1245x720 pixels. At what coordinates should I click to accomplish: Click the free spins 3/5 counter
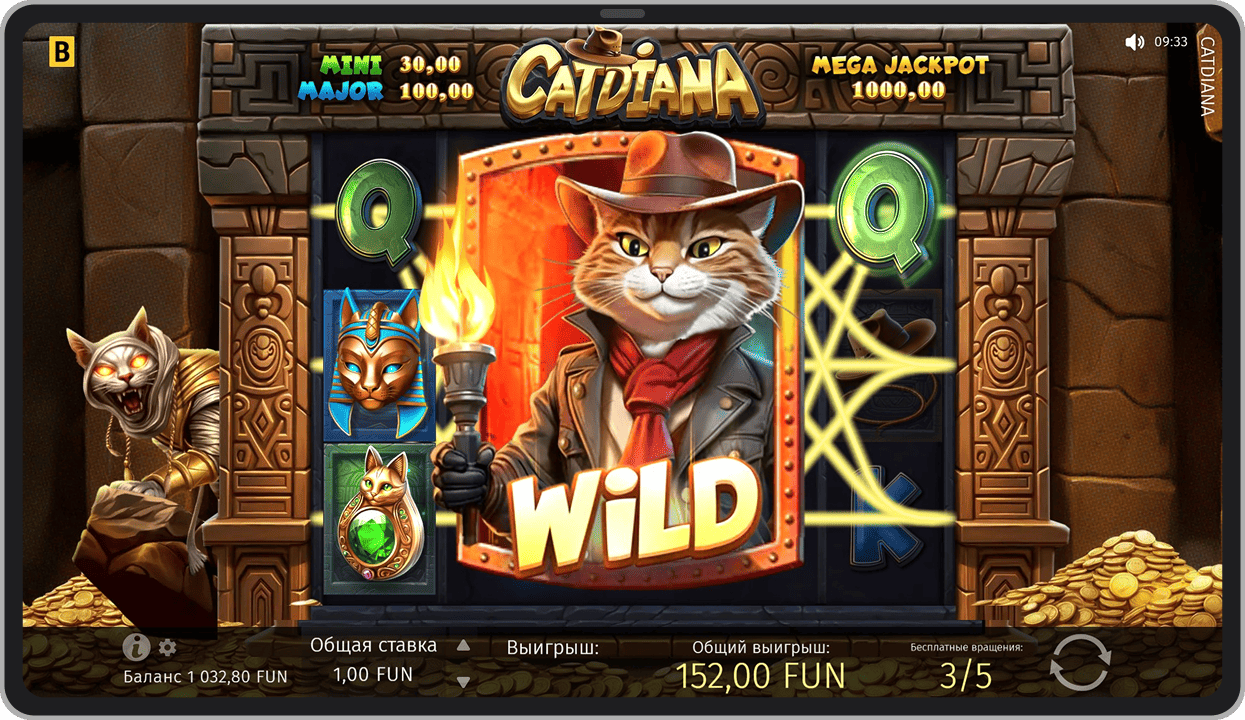(x=966, y=677)
